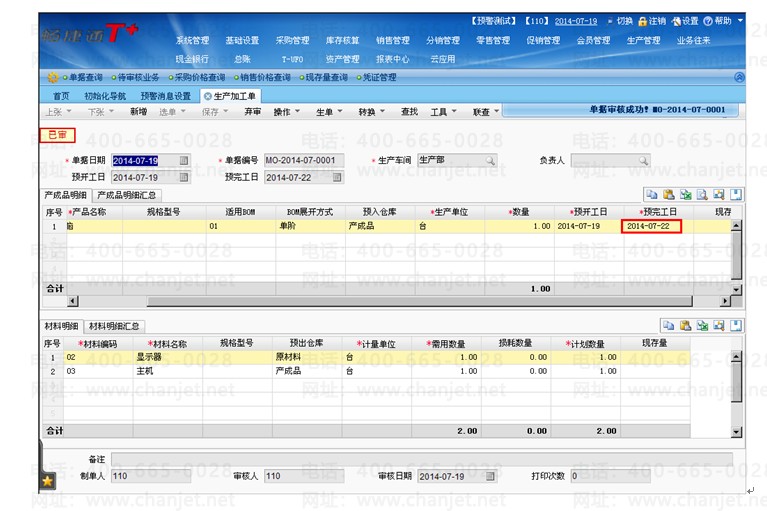Open the 工具 dropdown in toolbar
The height and width of the screenshot is (511, 767).
(x=443, y=112)
